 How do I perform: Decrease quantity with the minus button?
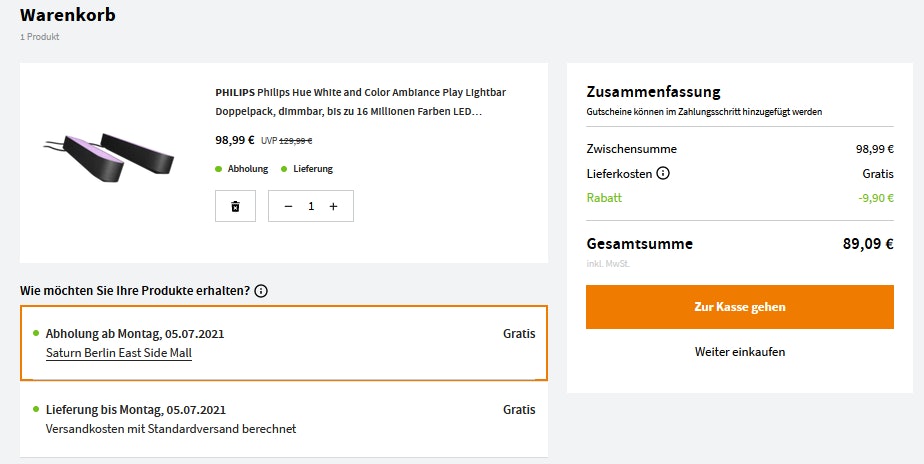click(x=288, y=206)
